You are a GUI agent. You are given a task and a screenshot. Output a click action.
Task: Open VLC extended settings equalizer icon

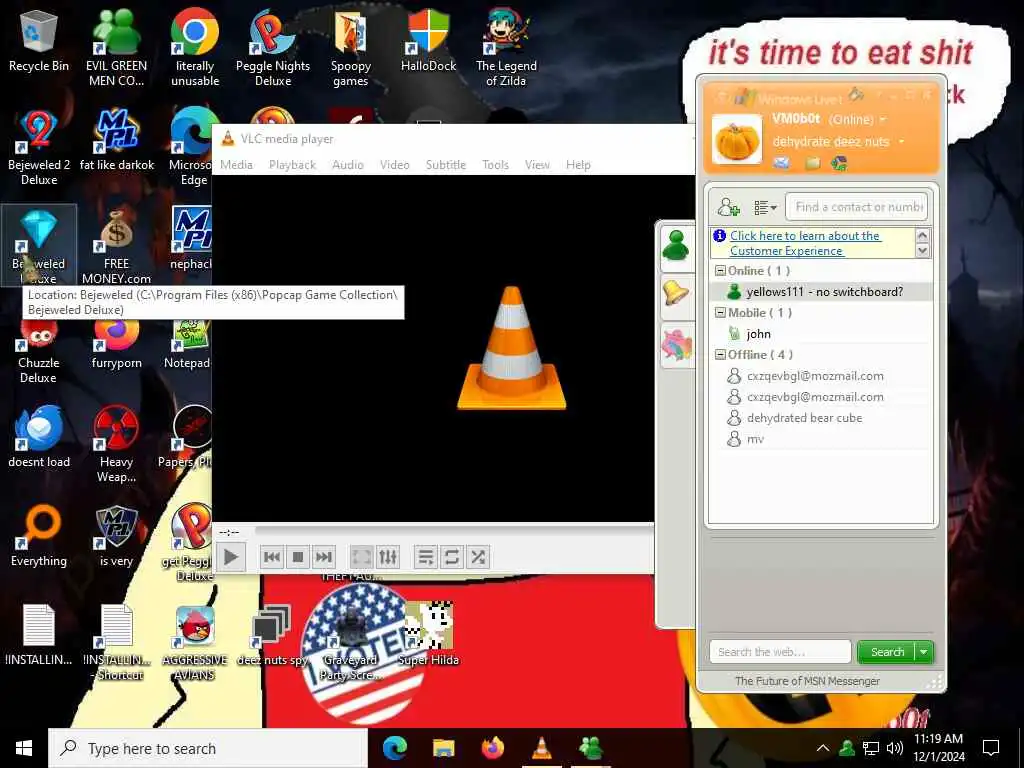coord(388,557)
